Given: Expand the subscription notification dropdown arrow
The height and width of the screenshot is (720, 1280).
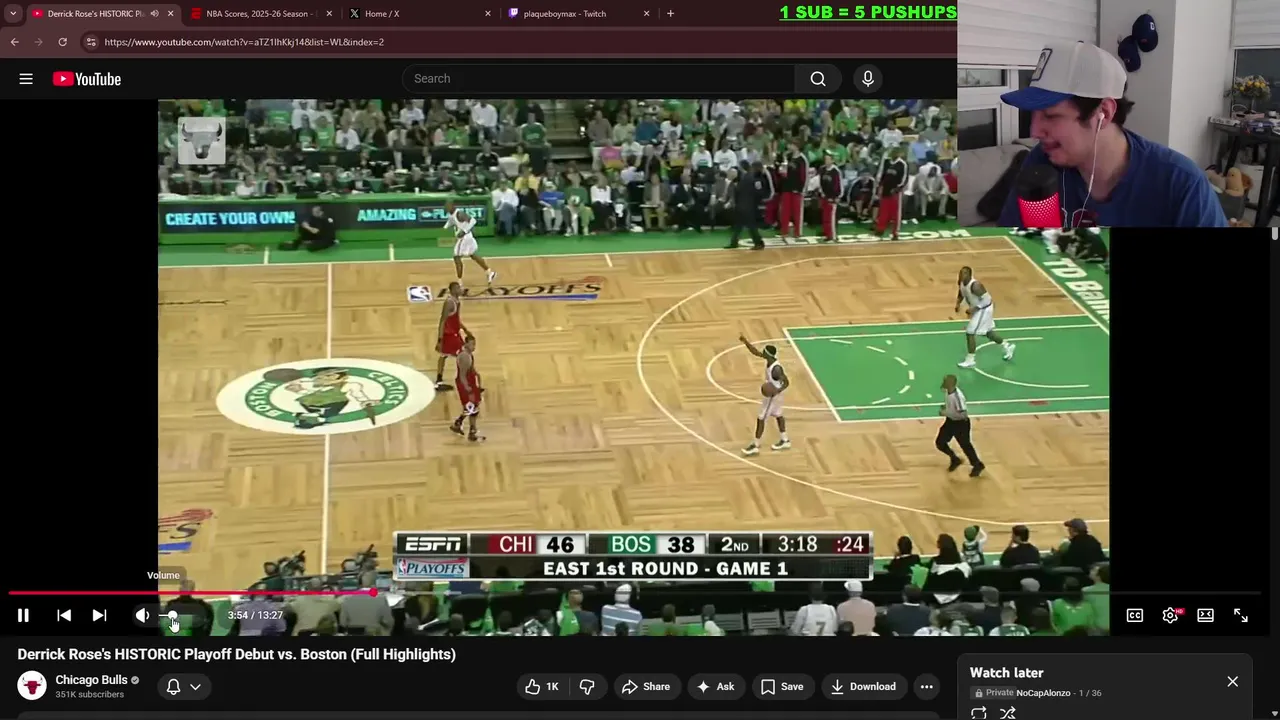Looking at the screenshot, I should tap(195, 686).
